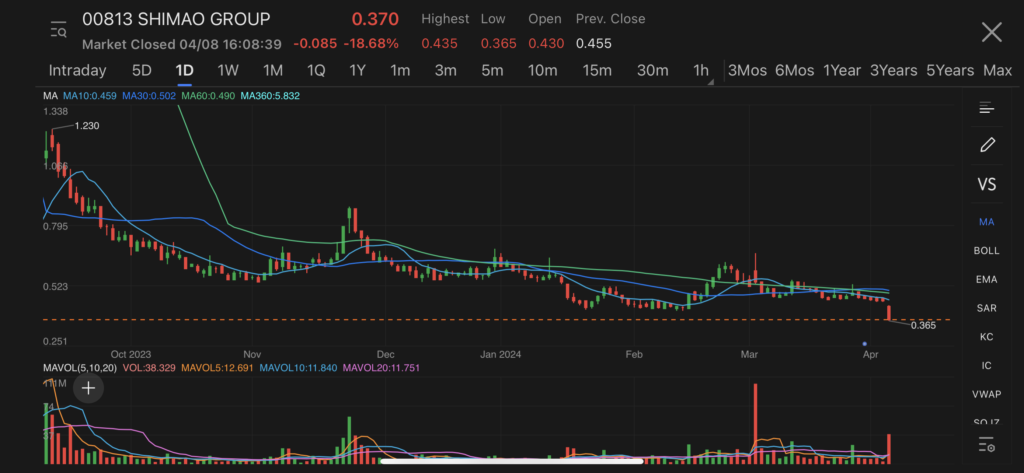
Task: Set range to 6Mos
Action: point(795,71)
